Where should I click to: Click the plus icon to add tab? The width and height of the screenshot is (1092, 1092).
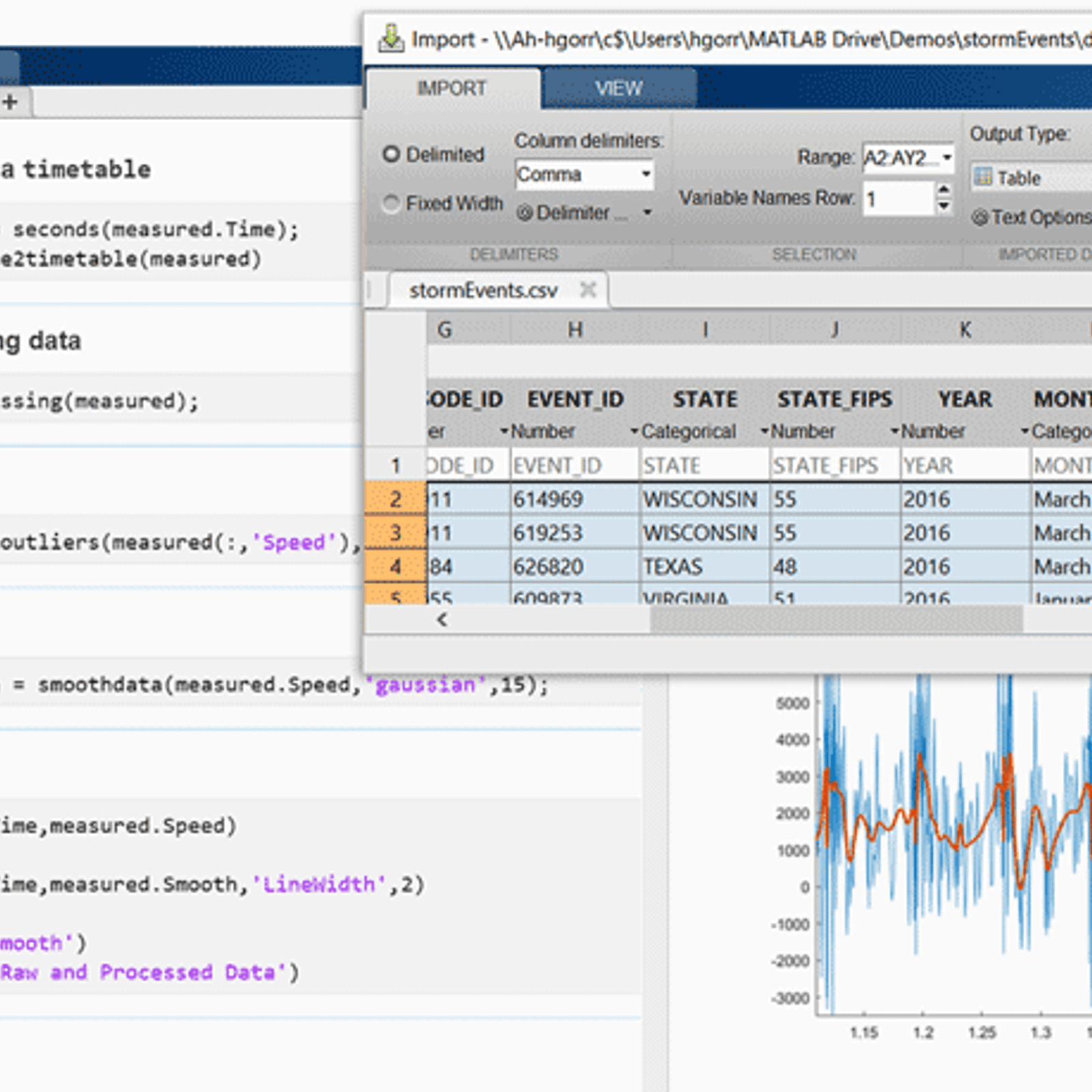(x=10, y=102)
